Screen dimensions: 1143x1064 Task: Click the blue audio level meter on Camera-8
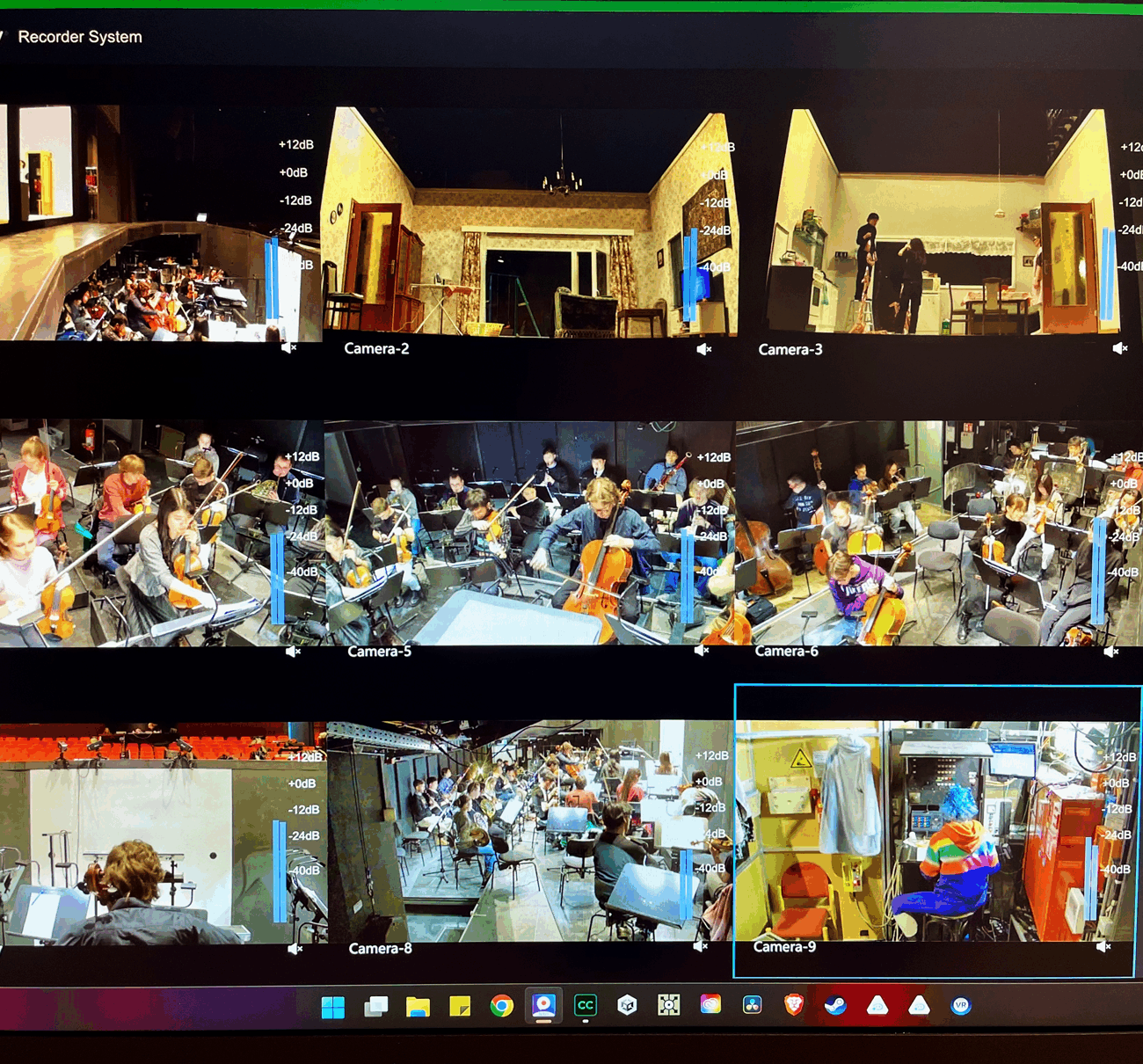(x=686, y=884)
